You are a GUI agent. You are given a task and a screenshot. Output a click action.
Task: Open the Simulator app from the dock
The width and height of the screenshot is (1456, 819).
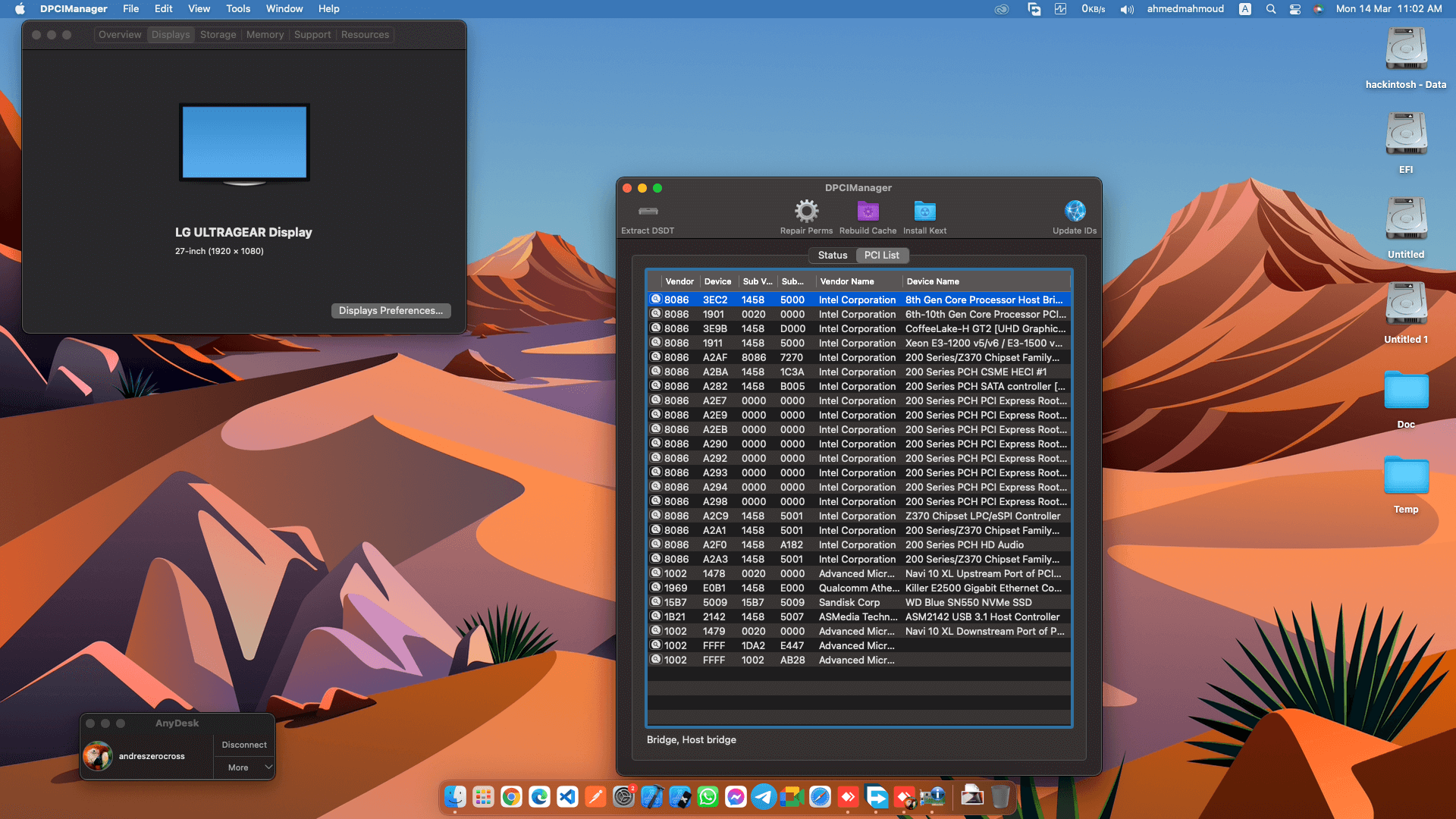click(680, 796)
